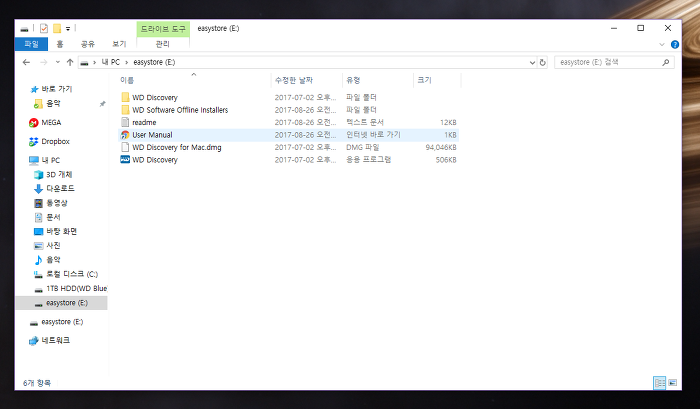The image size is (700, 409).
Task: Switch to the 공유 ribbon tab
Action: click(x=88, y=44)
